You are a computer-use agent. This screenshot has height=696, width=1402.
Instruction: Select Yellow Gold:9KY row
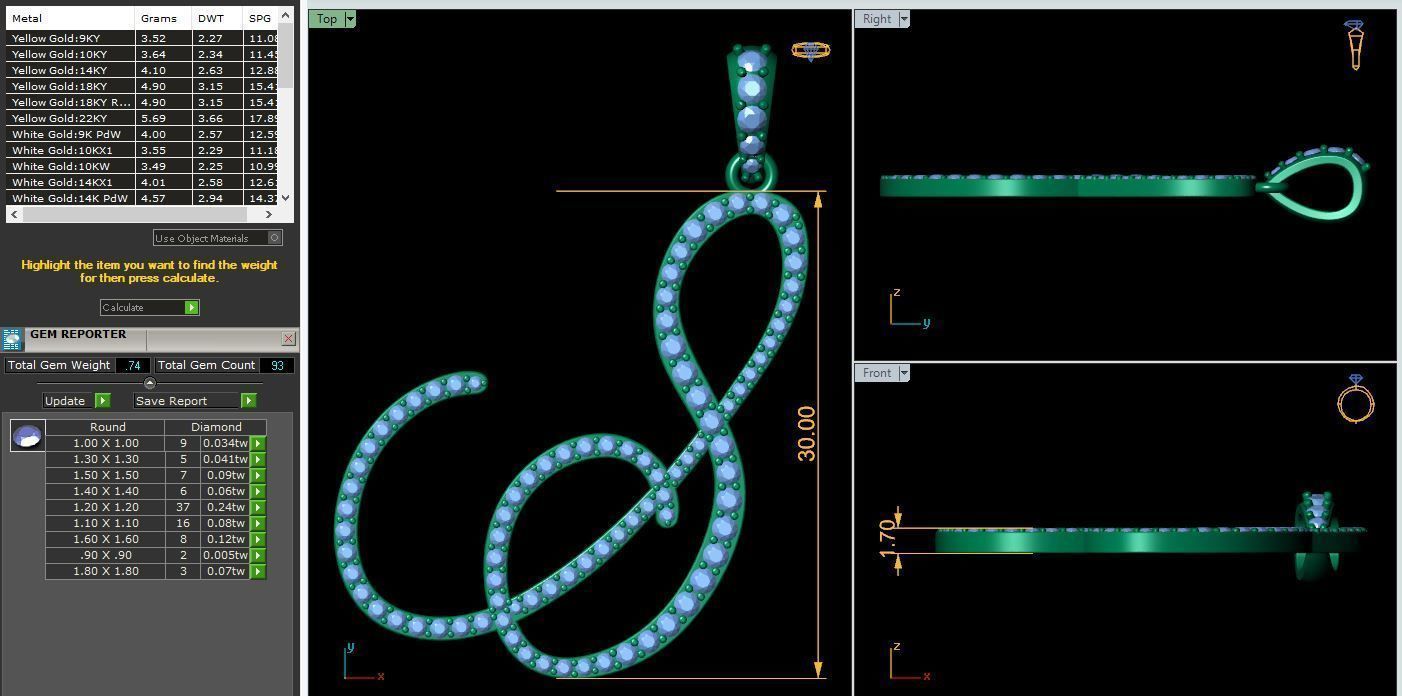[x=142, y=38]
